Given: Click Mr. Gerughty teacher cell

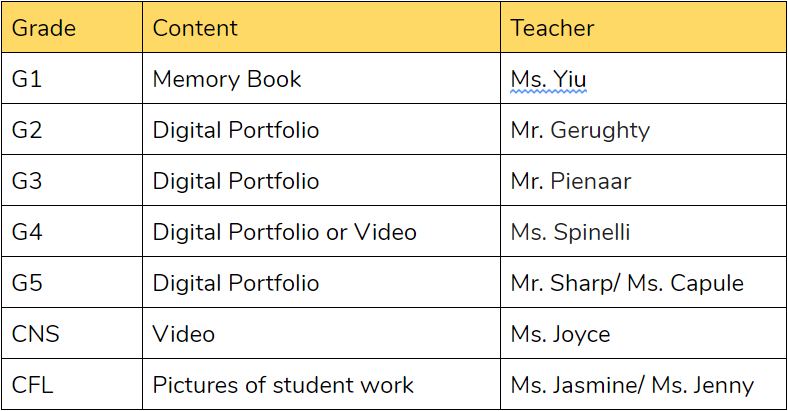Looking at the screenshot, I should click(x=643, y=129).
